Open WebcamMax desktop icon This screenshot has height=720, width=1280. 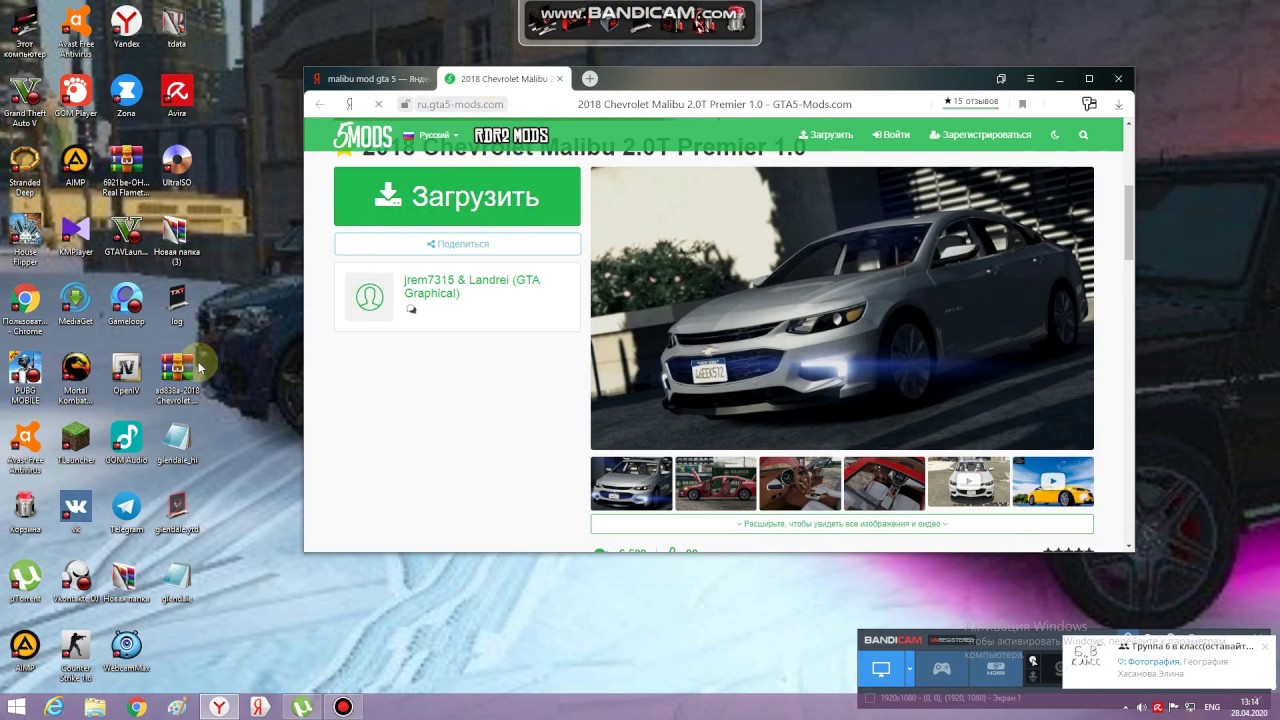[x=126, y=650]
